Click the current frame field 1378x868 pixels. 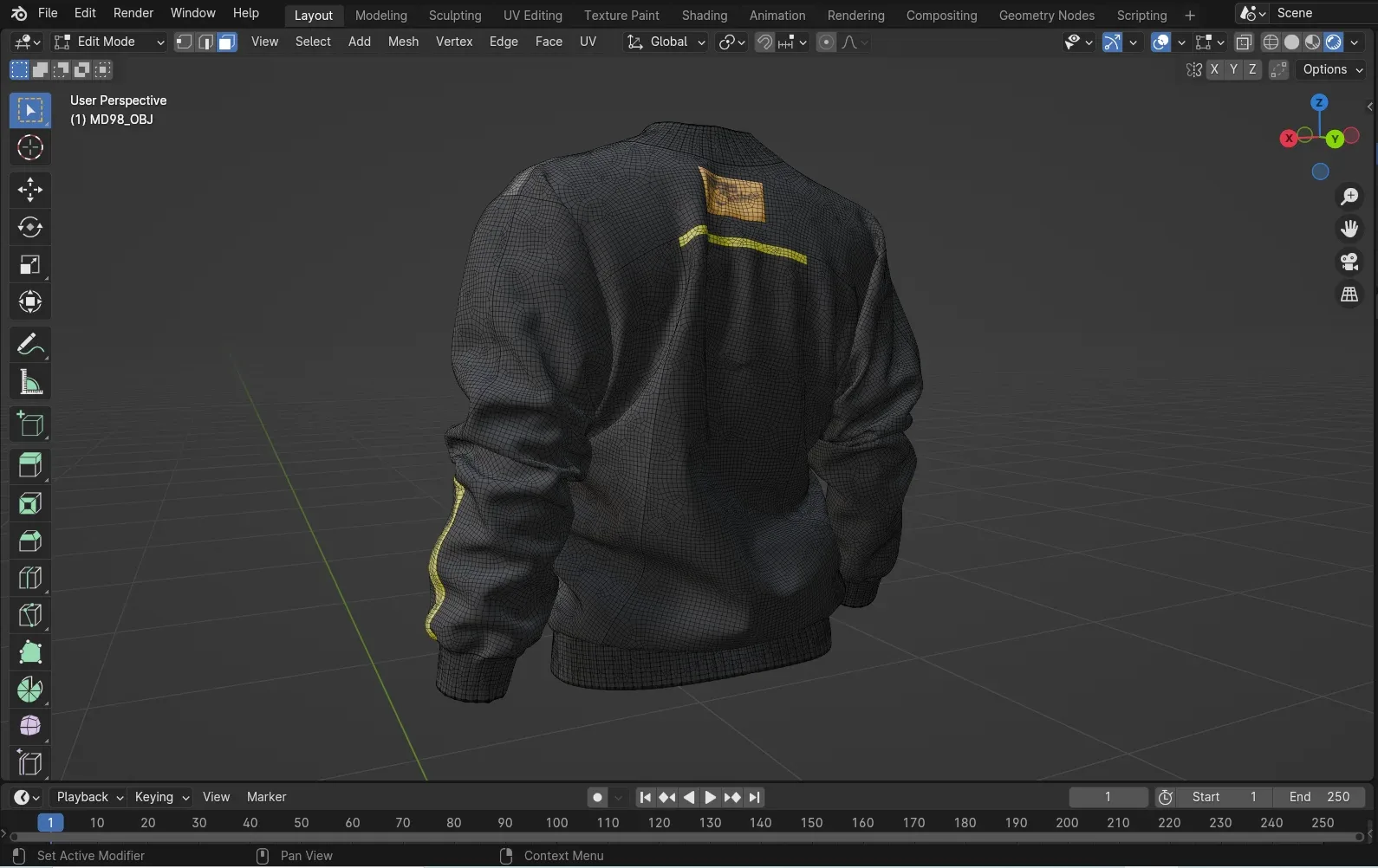pyautogui.click(x=1108, y=798)
